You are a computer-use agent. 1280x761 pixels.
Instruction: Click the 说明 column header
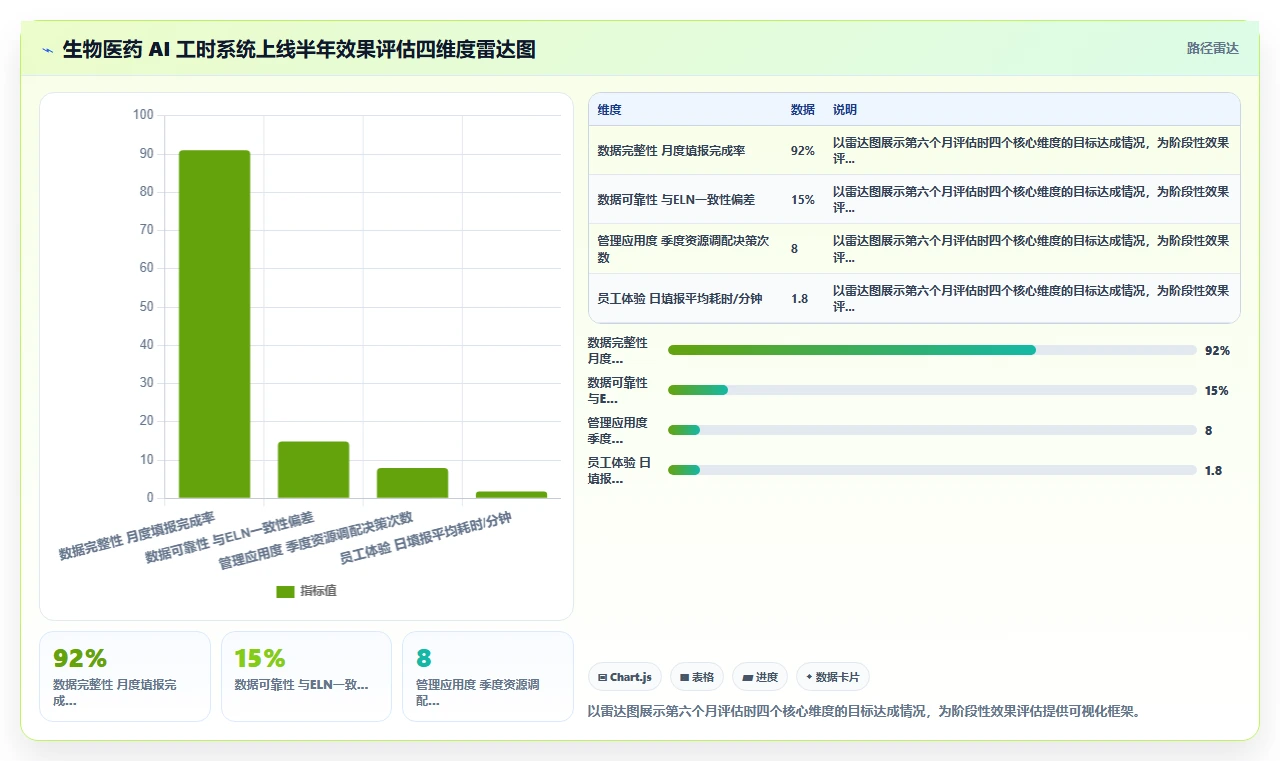844,110
